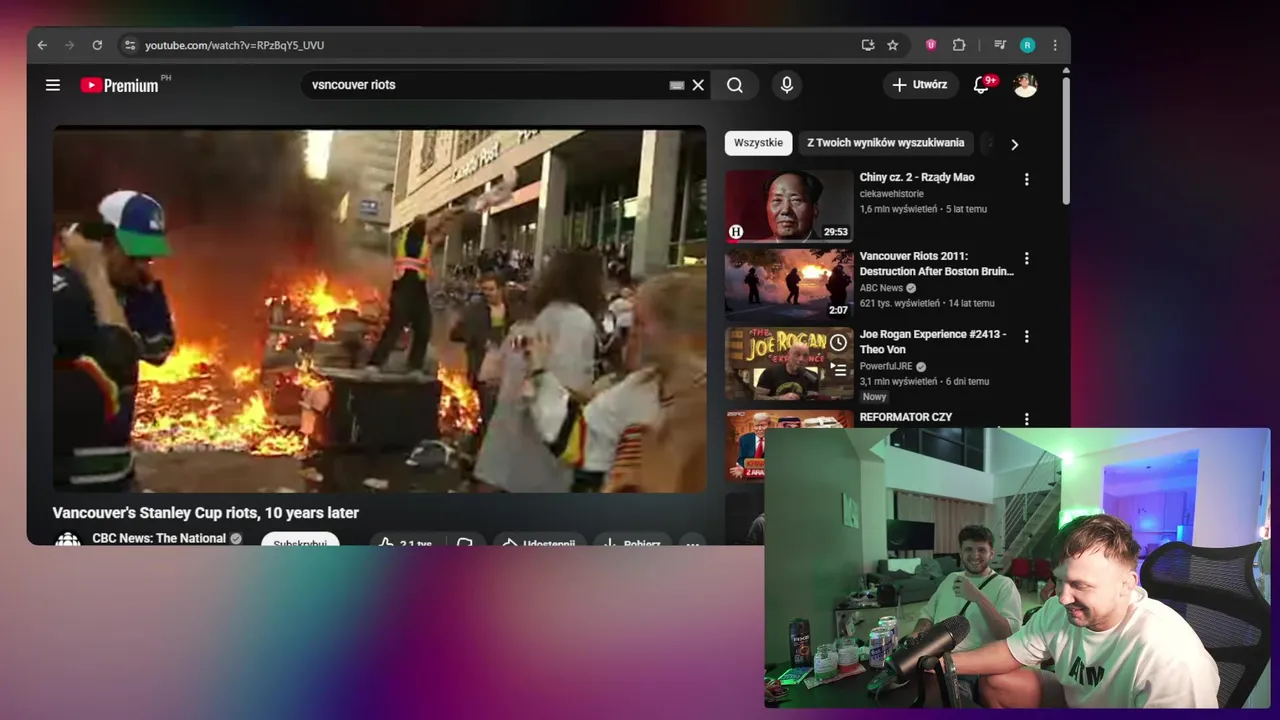Open 'REFORMATOR CZY' video title

pos(906,417)
